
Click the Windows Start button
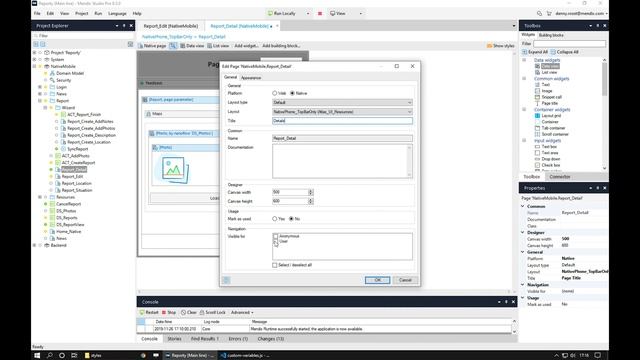point(37,356)
